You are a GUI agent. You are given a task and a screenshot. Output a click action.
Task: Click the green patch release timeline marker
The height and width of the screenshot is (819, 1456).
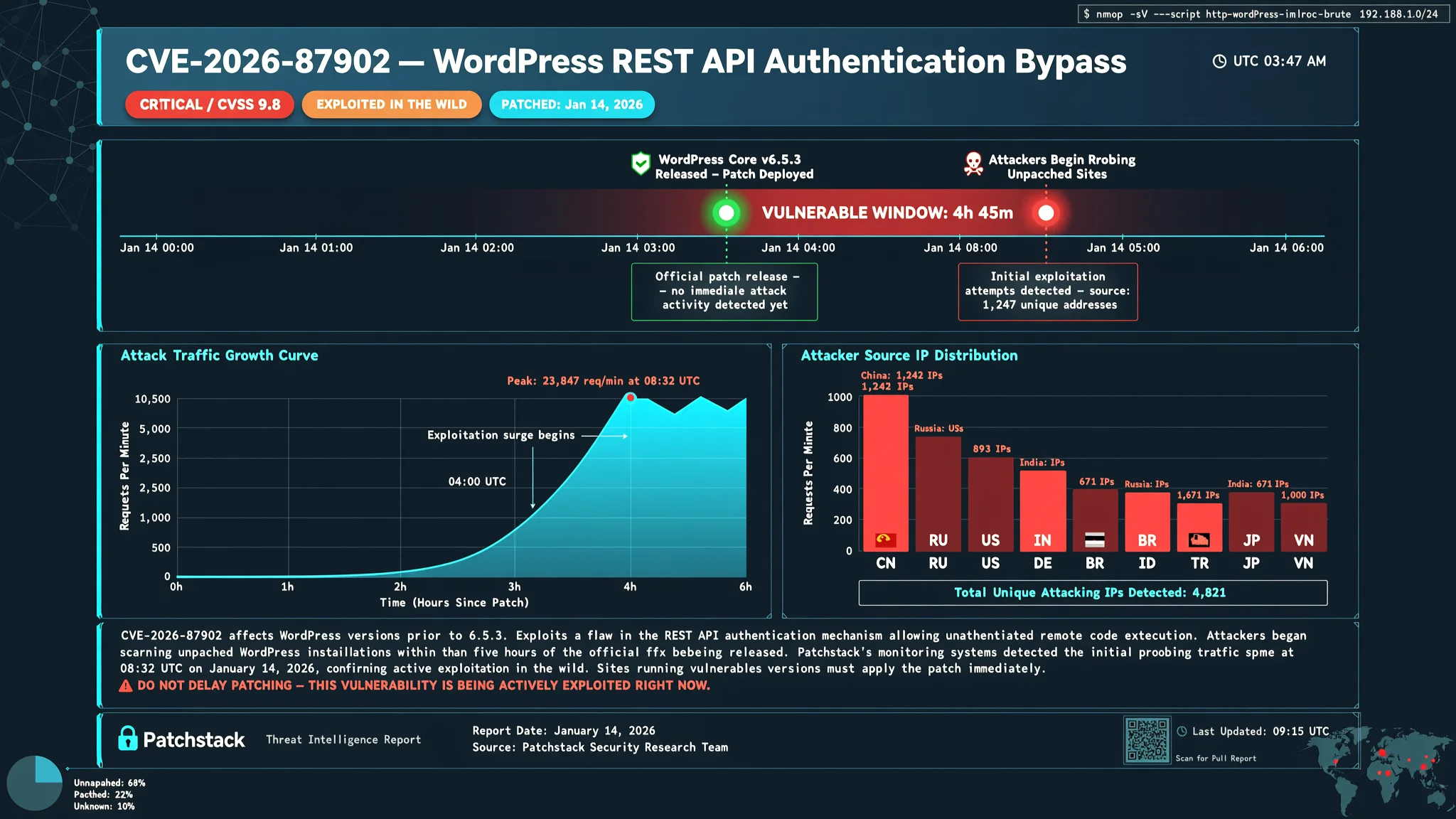pos(726,213)
